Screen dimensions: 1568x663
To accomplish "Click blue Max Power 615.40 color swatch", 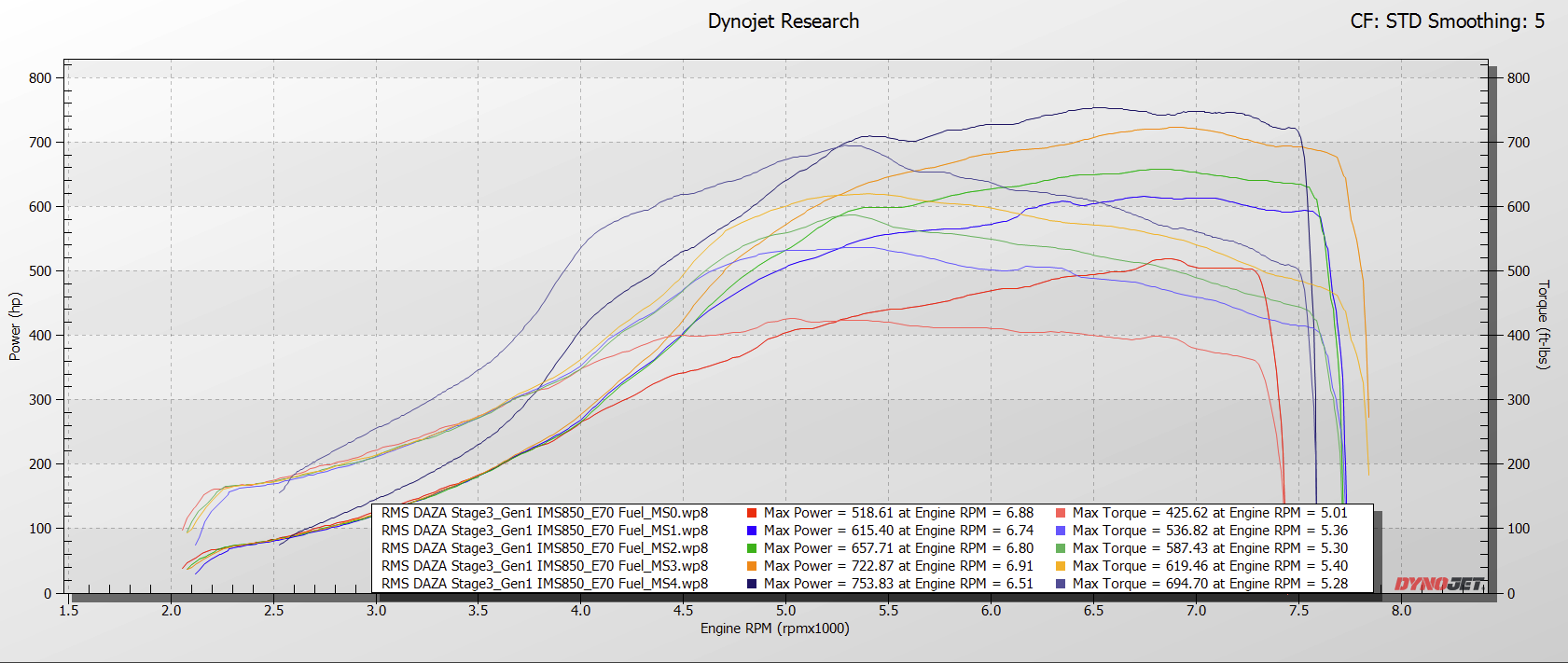I will [752, 531].
